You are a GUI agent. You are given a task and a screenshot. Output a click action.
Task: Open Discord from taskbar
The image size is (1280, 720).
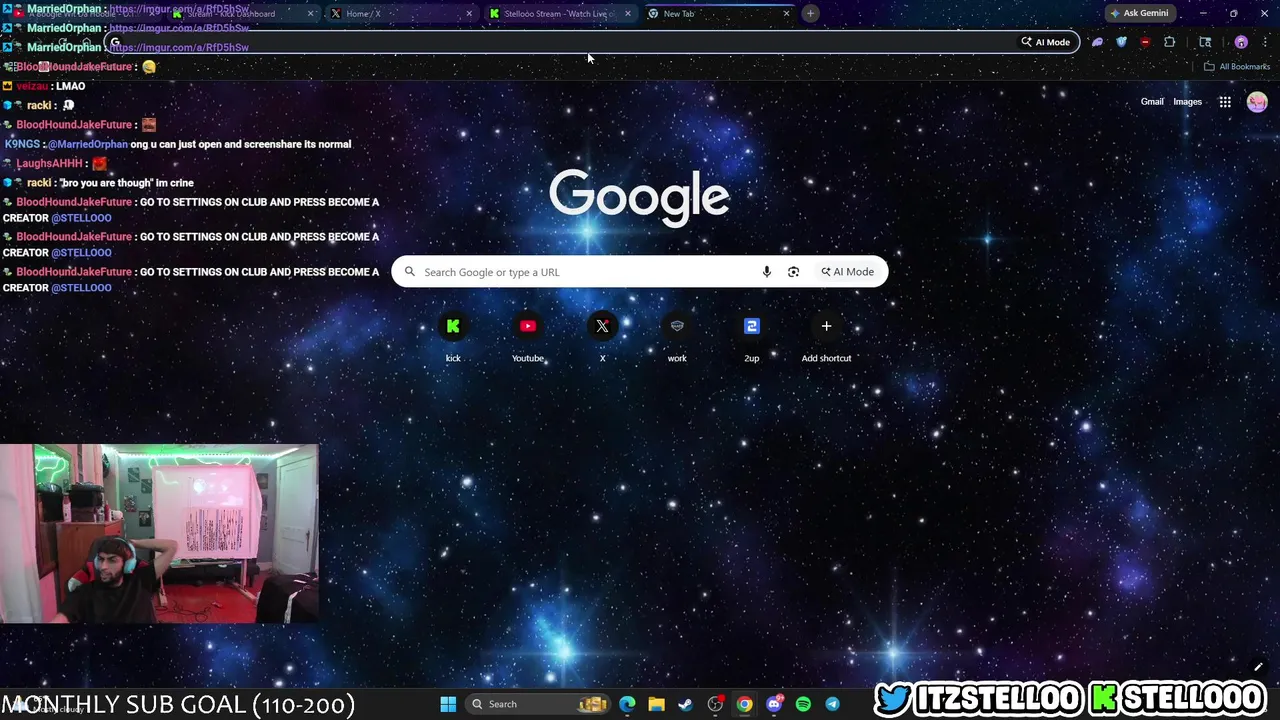click(774, 704)
